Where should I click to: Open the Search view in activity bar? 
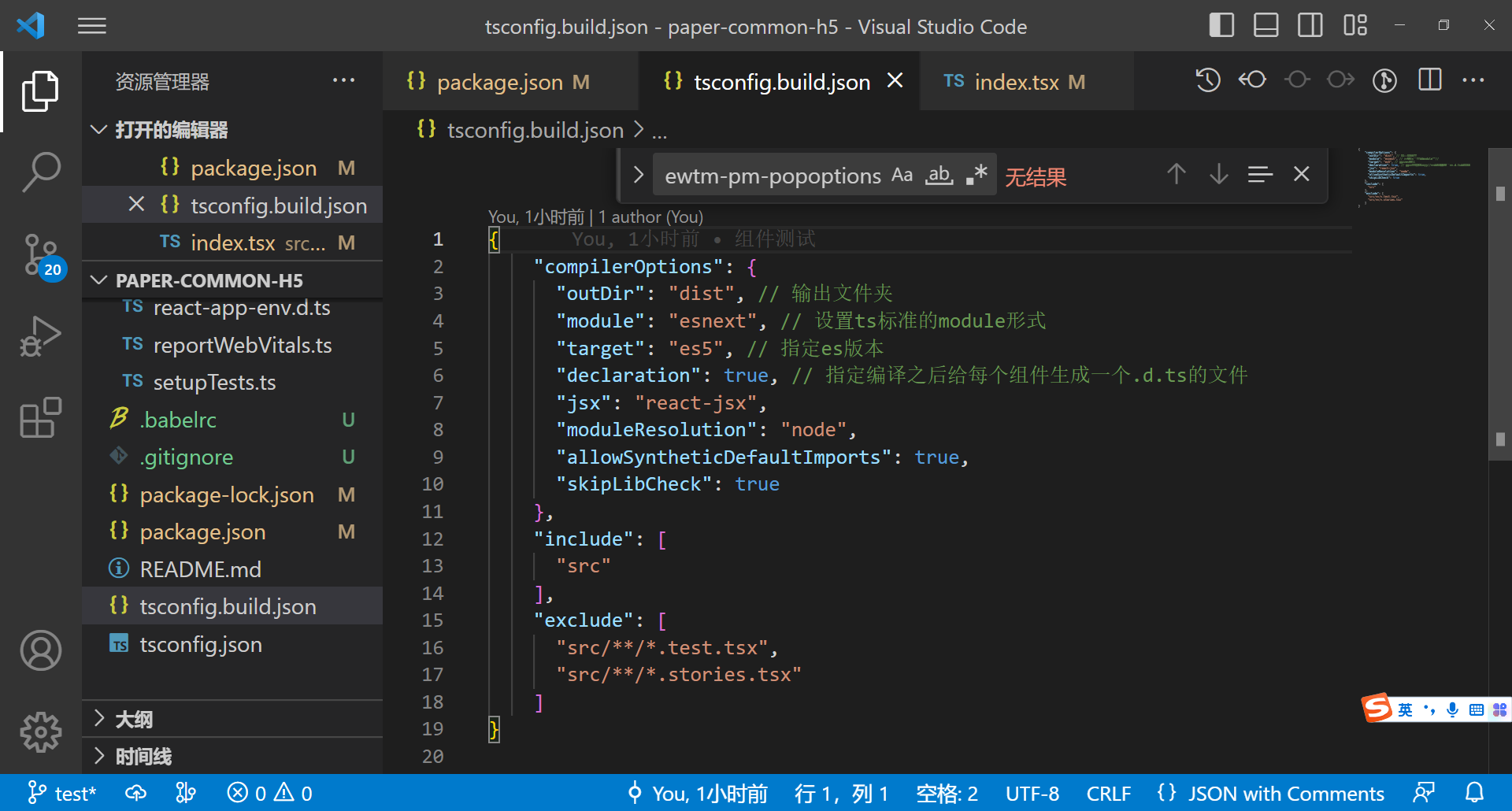click(x=40, y=172)
